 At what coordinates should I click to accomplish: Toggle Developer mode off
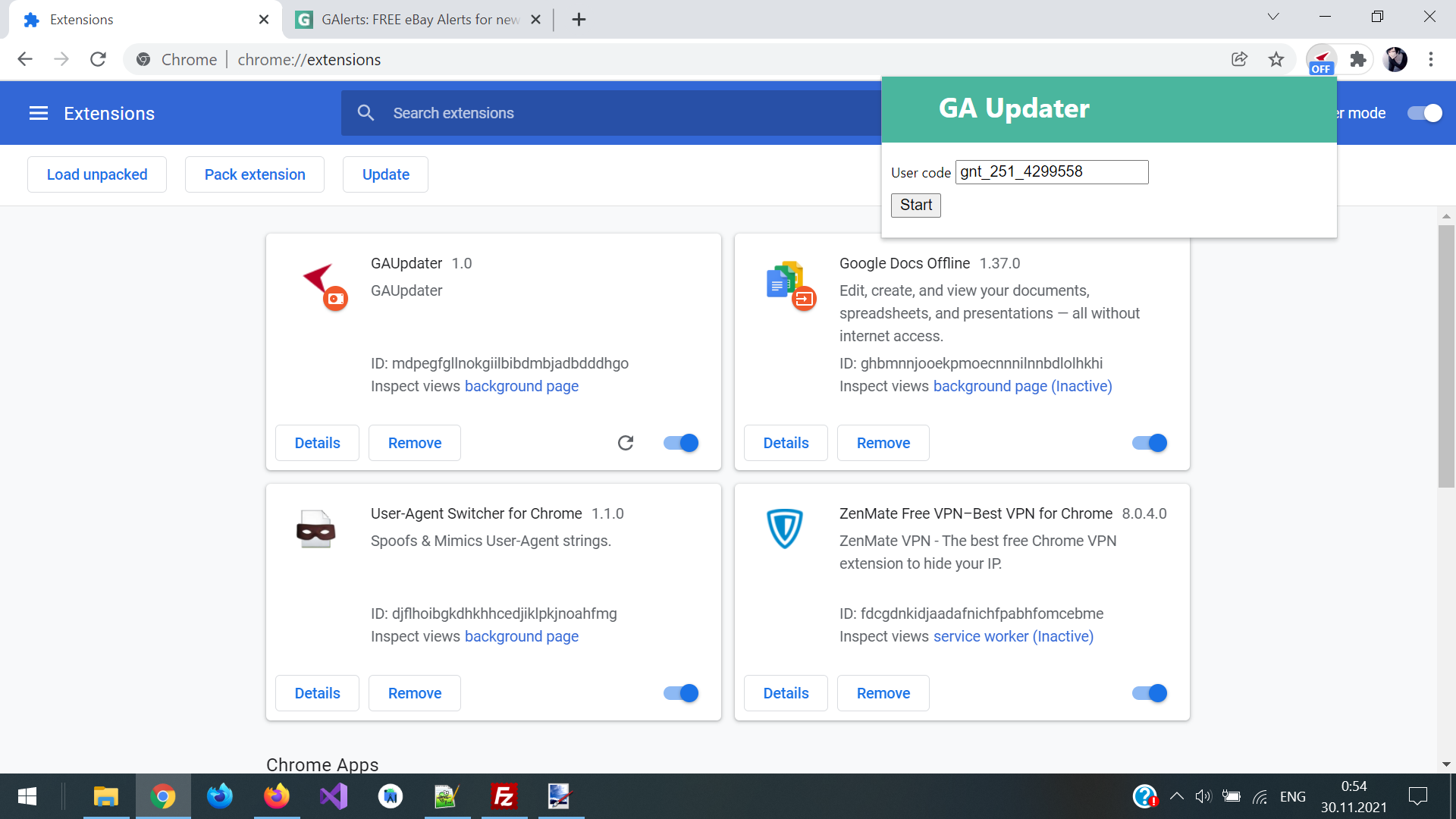1424,113
